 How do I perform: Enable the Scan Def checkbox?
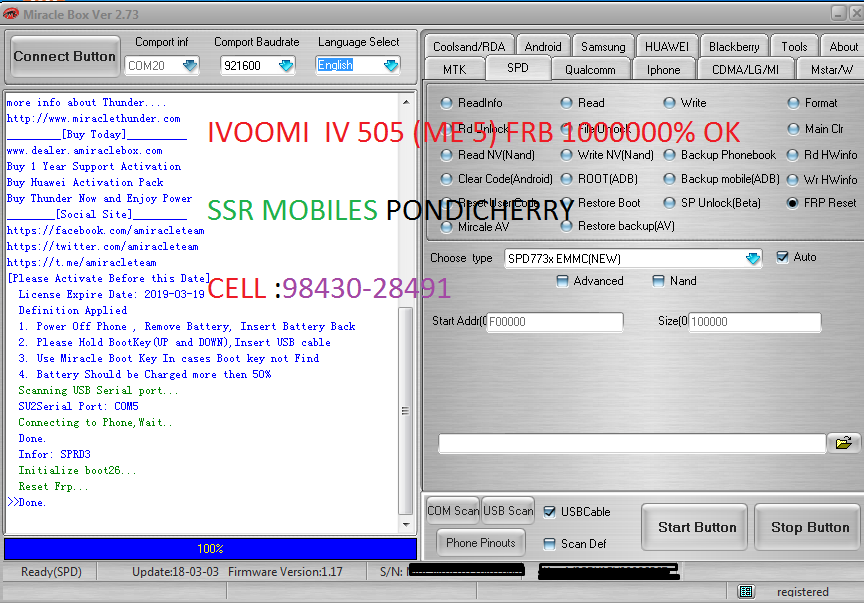[549, 544]
